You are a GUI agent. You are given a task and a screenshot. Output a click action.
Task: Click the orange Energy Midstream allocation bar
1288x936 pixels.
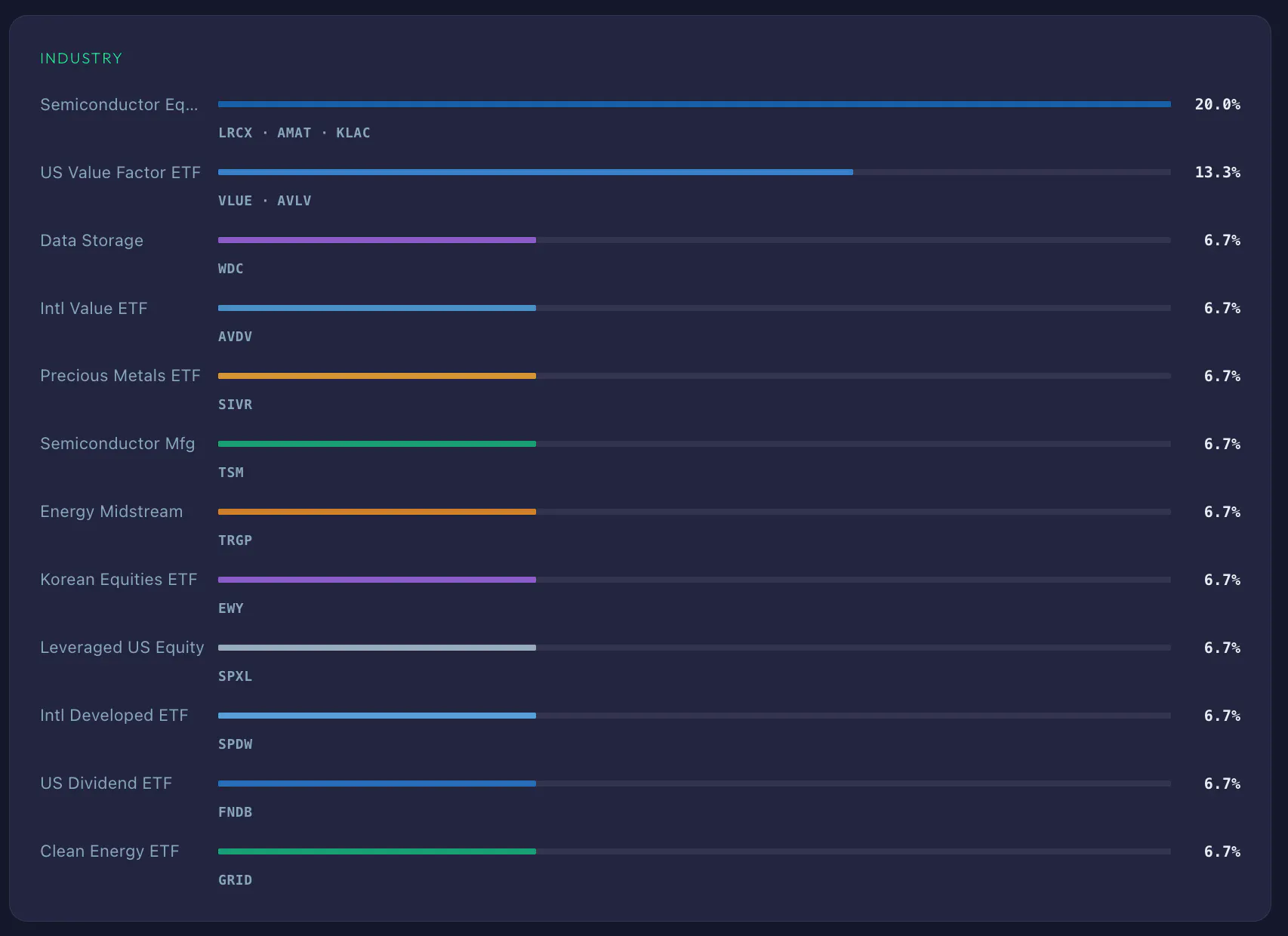pyautogui.click(x=377, y=512)
